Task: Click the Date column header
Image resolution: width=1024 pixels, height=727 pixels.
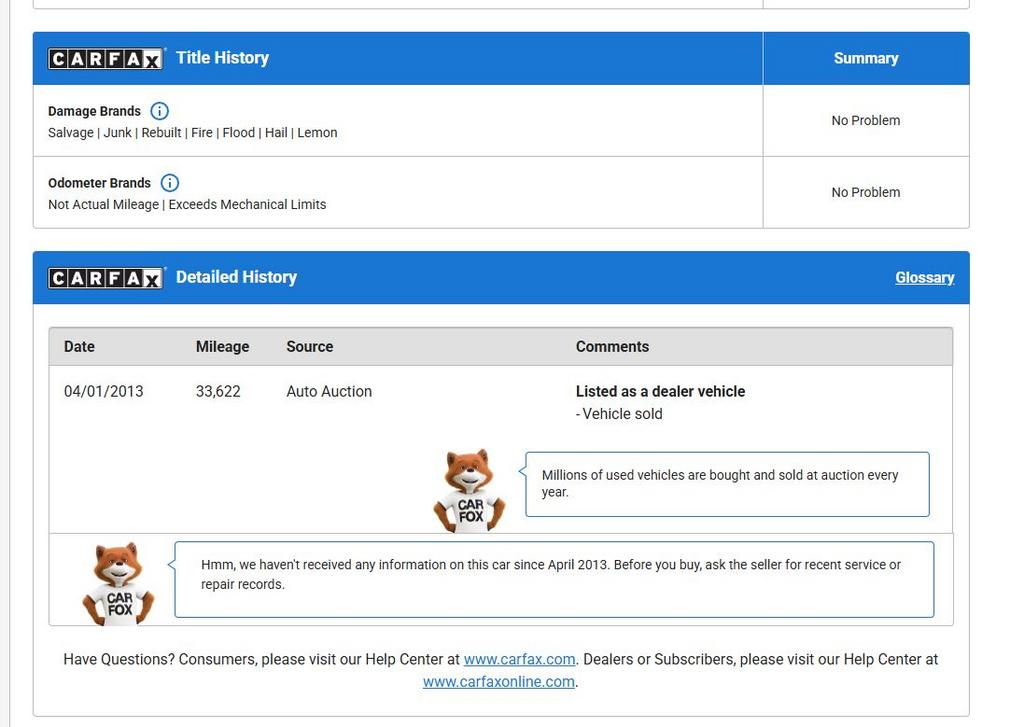Action: click(x=79, y=347)
